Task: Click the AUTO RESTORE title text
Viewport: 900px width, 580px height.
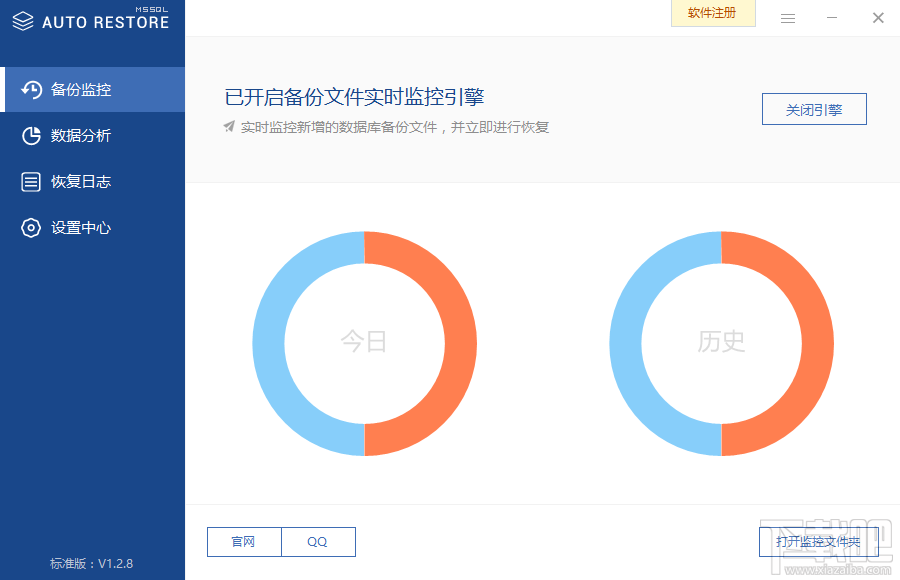Action: coord(106,22)
